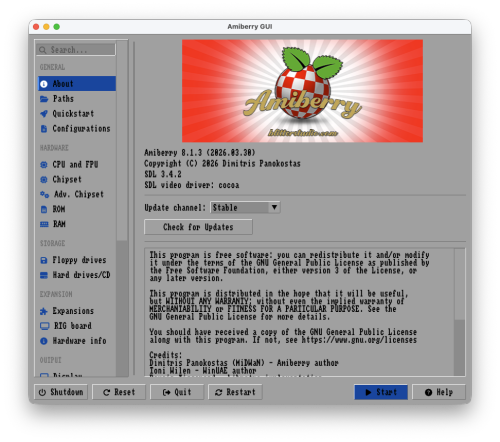The height and width of the screenshot is (442, 500).
Task: Click the Paths folder icon
Action: coord(44,99)
